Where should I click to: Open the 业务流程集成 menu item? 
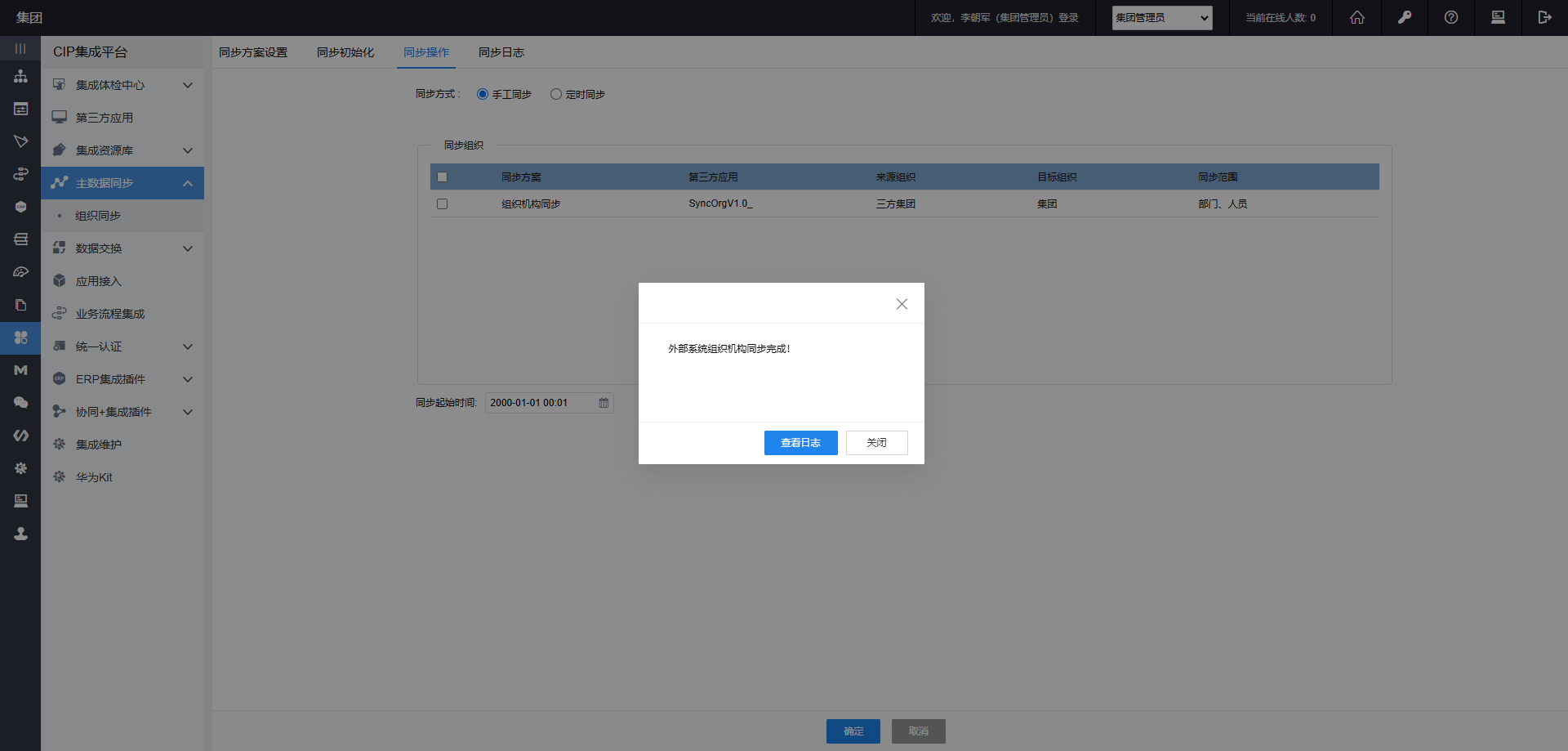[x=122, y=314]
